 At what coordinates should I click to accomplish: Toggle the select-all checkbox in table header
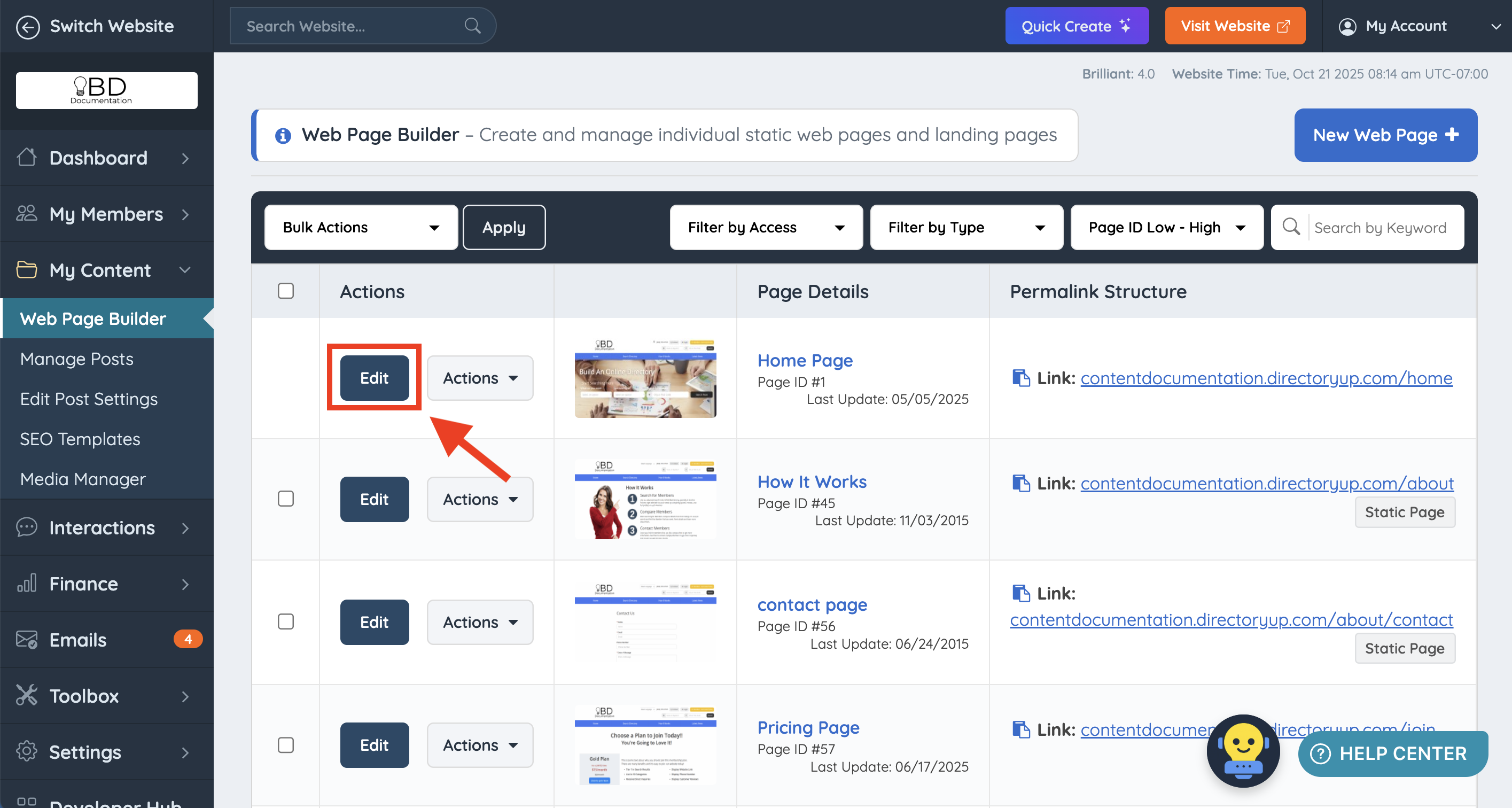(286, 291)
